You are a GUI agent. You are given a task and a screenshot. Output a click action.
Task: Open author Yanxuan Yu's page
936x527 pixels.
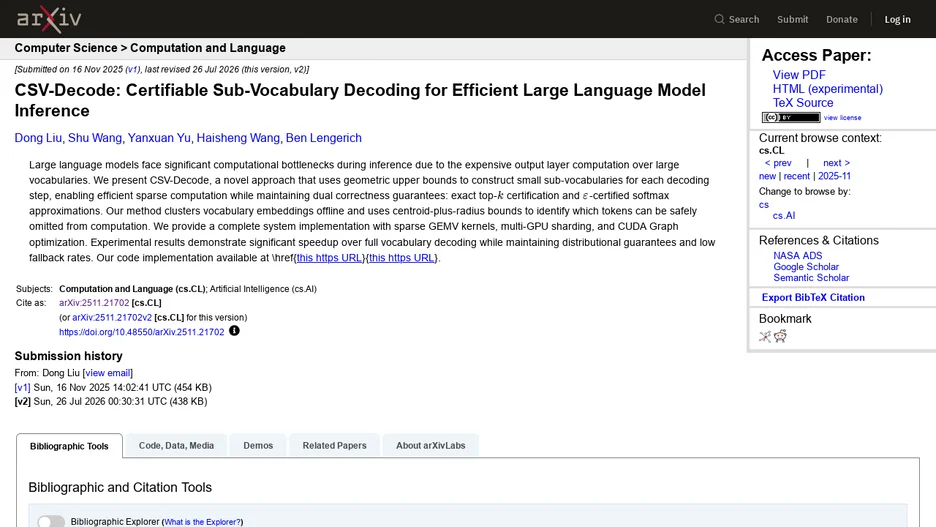[159, 138]
